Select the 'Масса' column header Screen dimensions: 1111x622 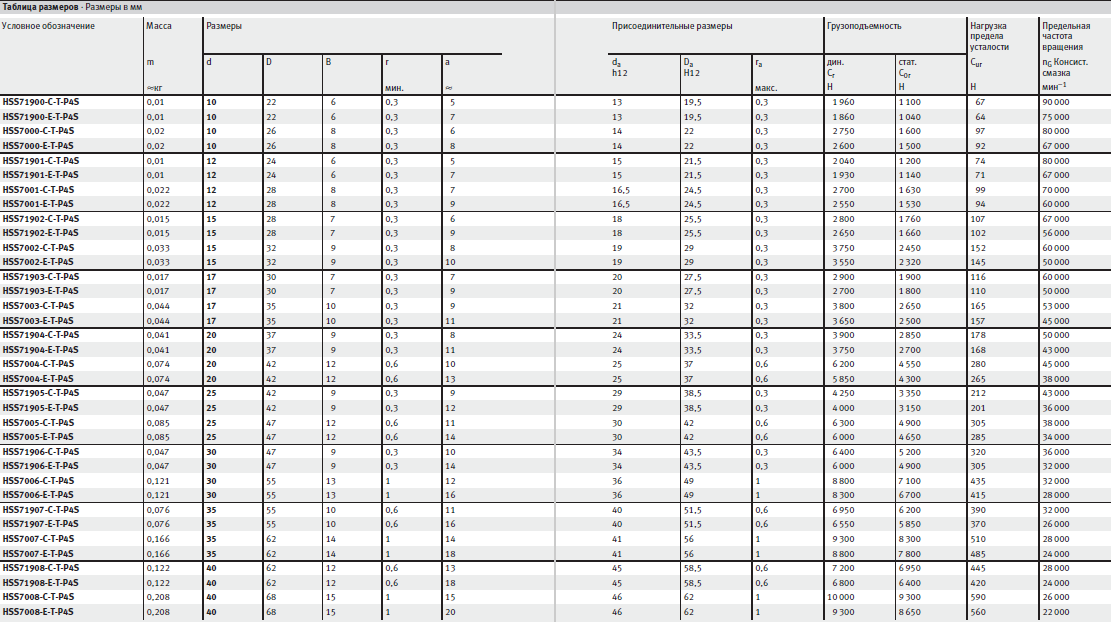click(159, 26)
